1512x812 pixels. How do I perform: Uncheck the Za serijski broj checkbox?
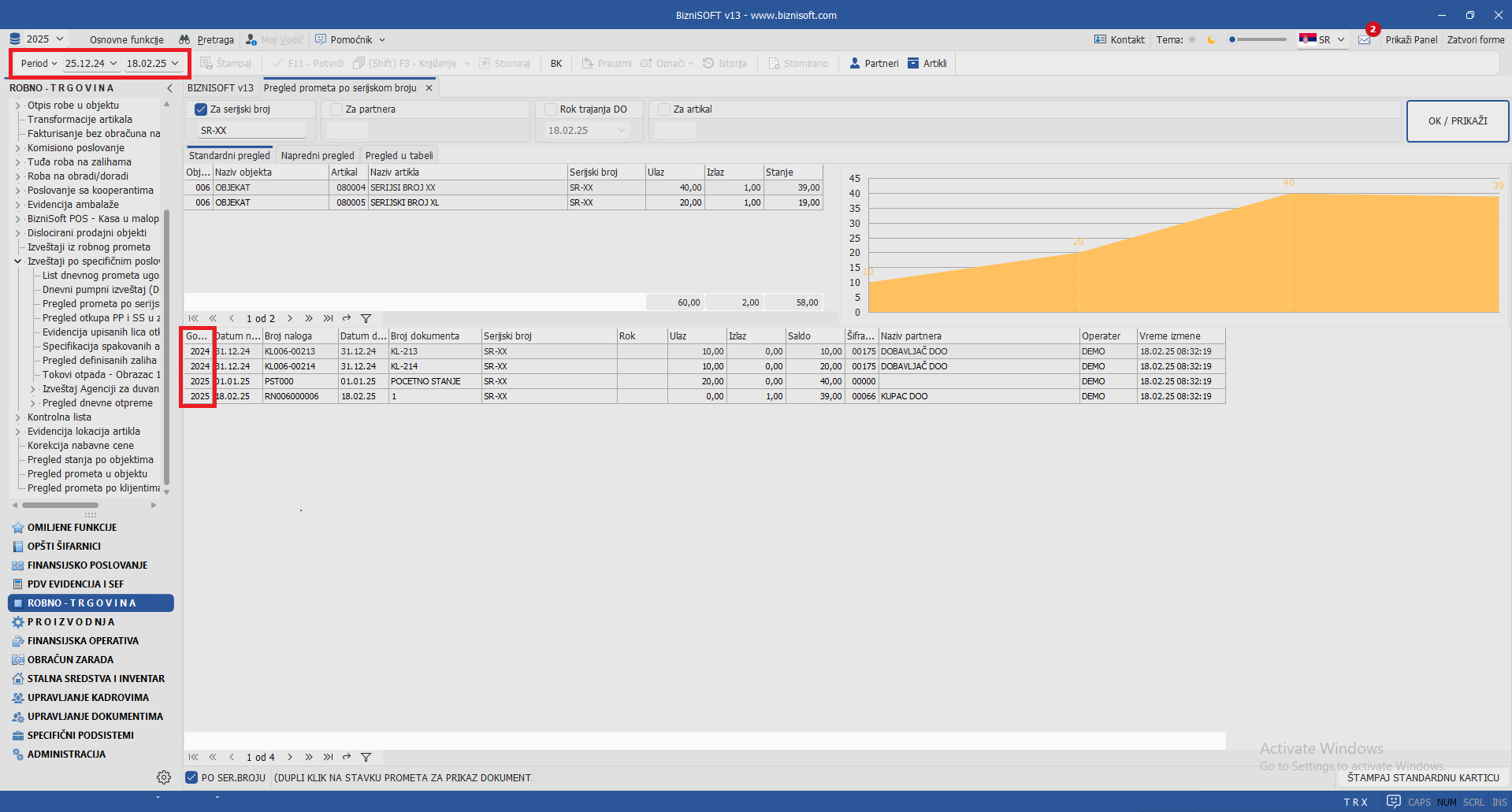click(x=201, y=109)
